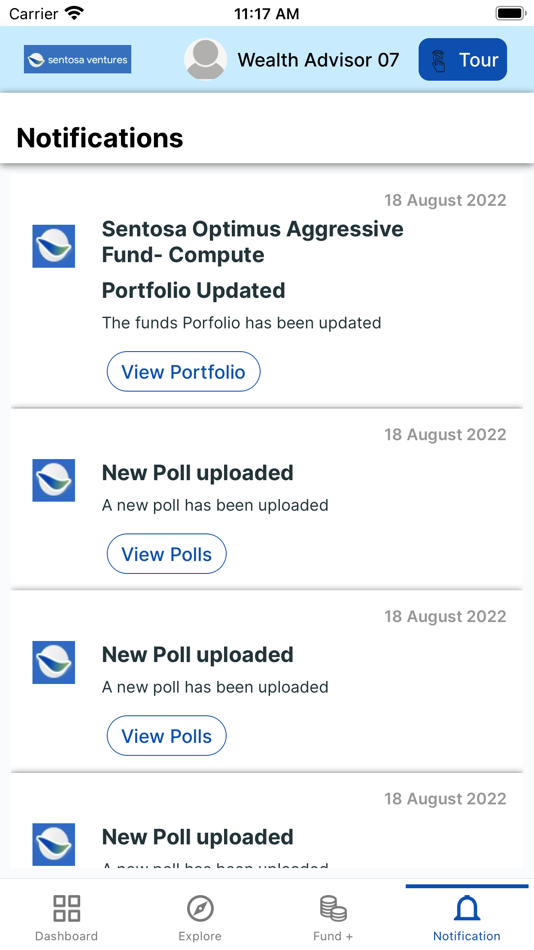Click View Polls in second poll notification
Image resolution: width=534 pixels, height=950 pixels.
pos(167,736)
